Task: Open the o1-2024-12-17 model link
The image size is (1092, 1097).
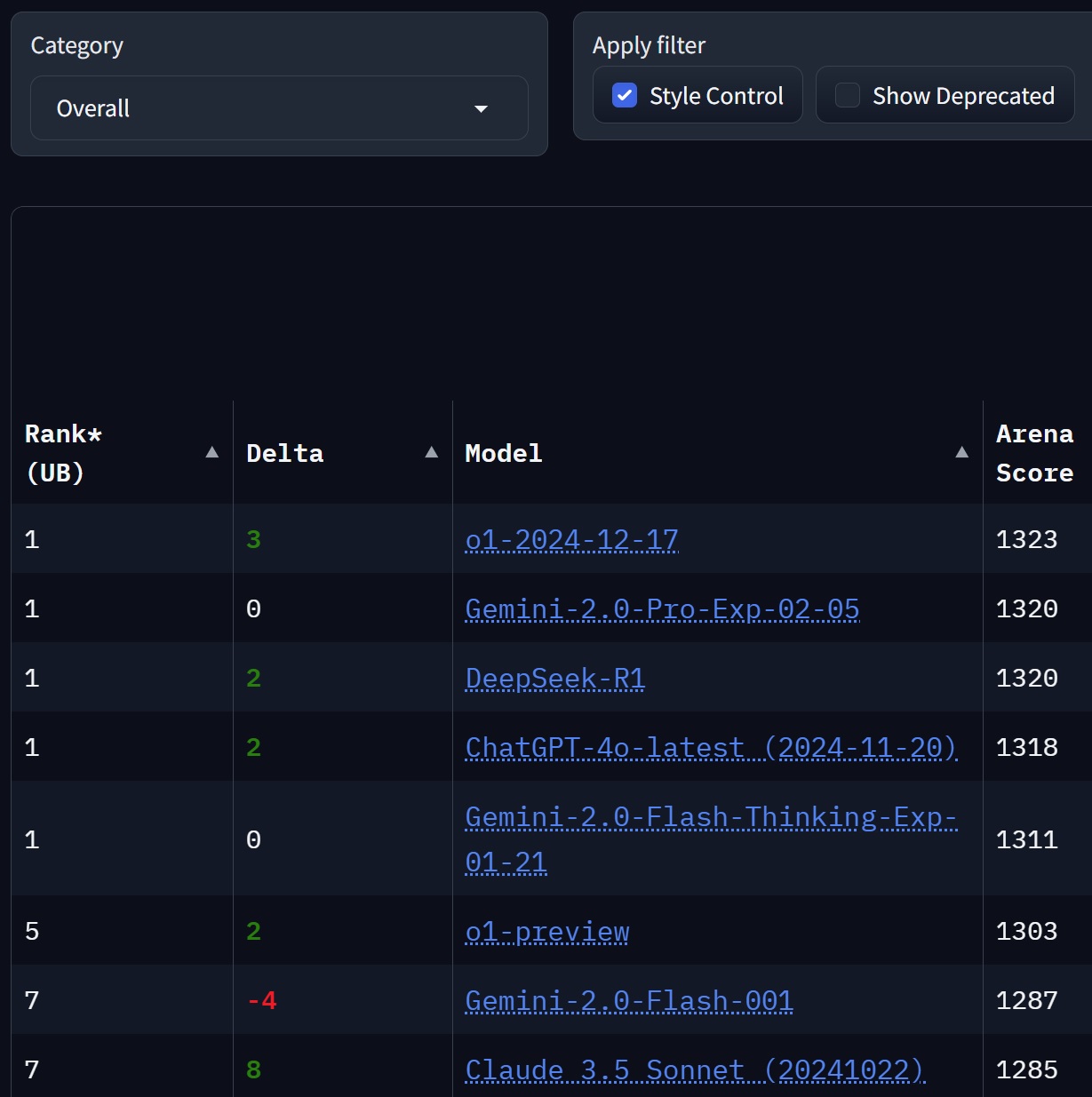Action: point(571,539)
